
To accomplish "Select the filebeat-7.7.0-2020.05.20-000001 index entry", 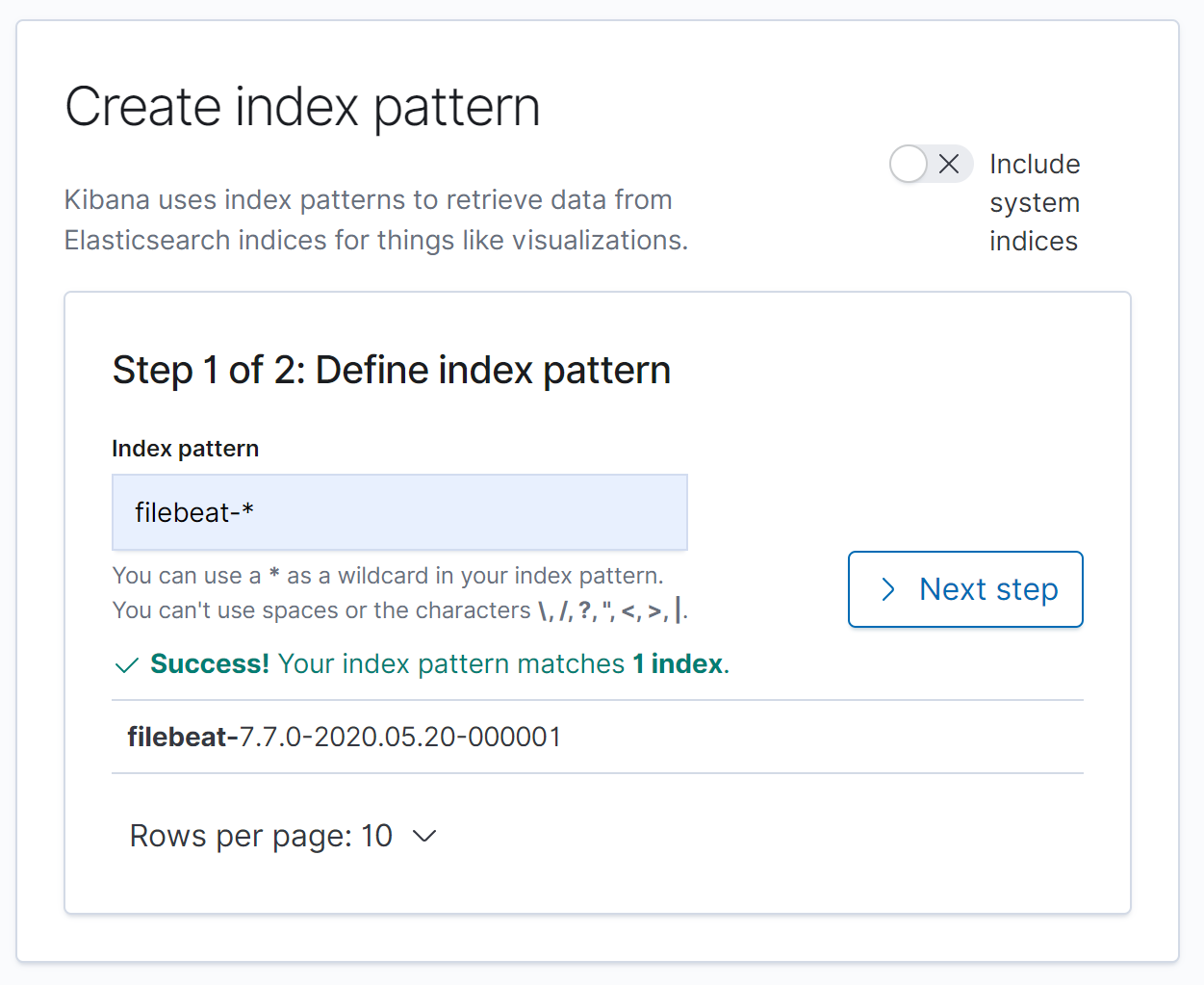I will pyautogui.click(x=345, y=736).
